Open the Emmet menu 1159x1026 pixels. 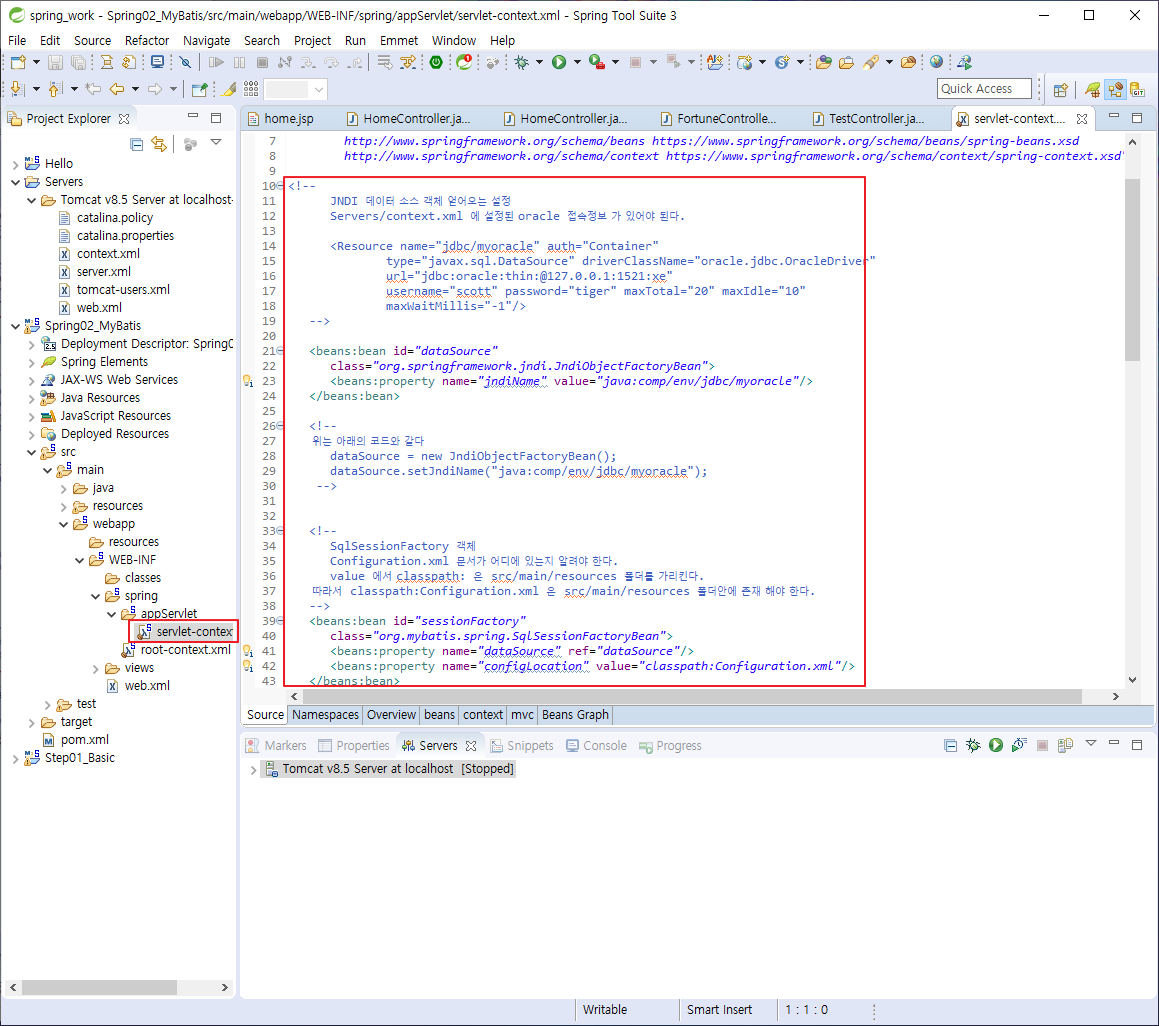coord(398,41)
